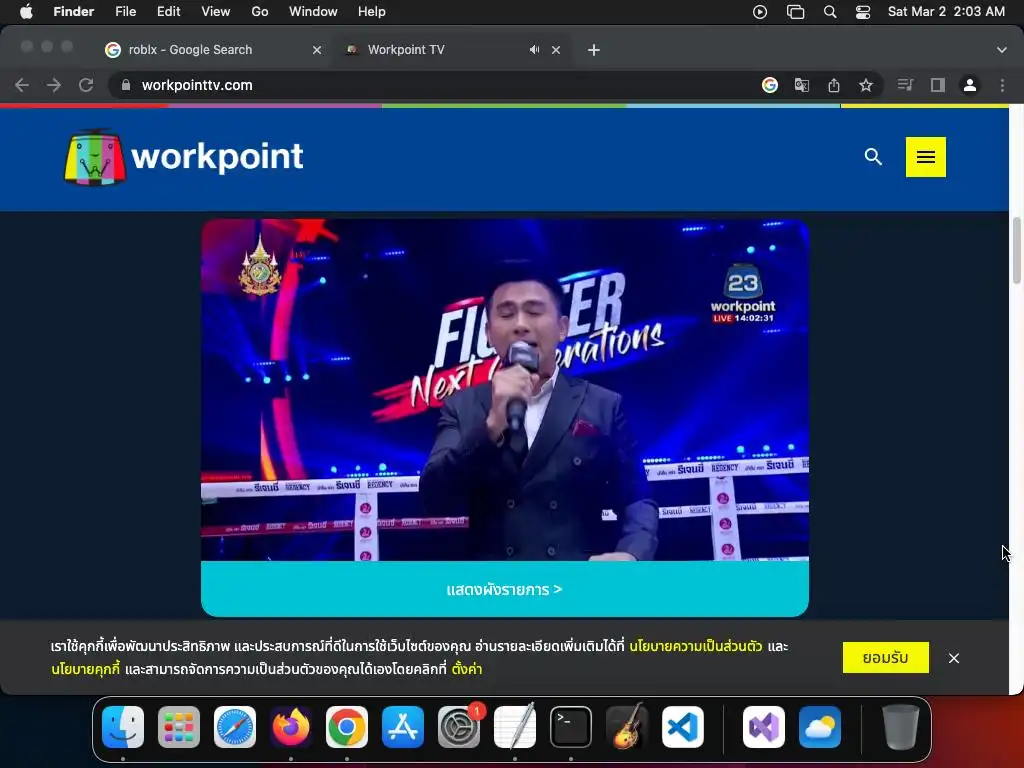Open Safari from the Dock
The width and height of the screenshot is (1024, 768).
pyautogui.click(x=235, y=727)
